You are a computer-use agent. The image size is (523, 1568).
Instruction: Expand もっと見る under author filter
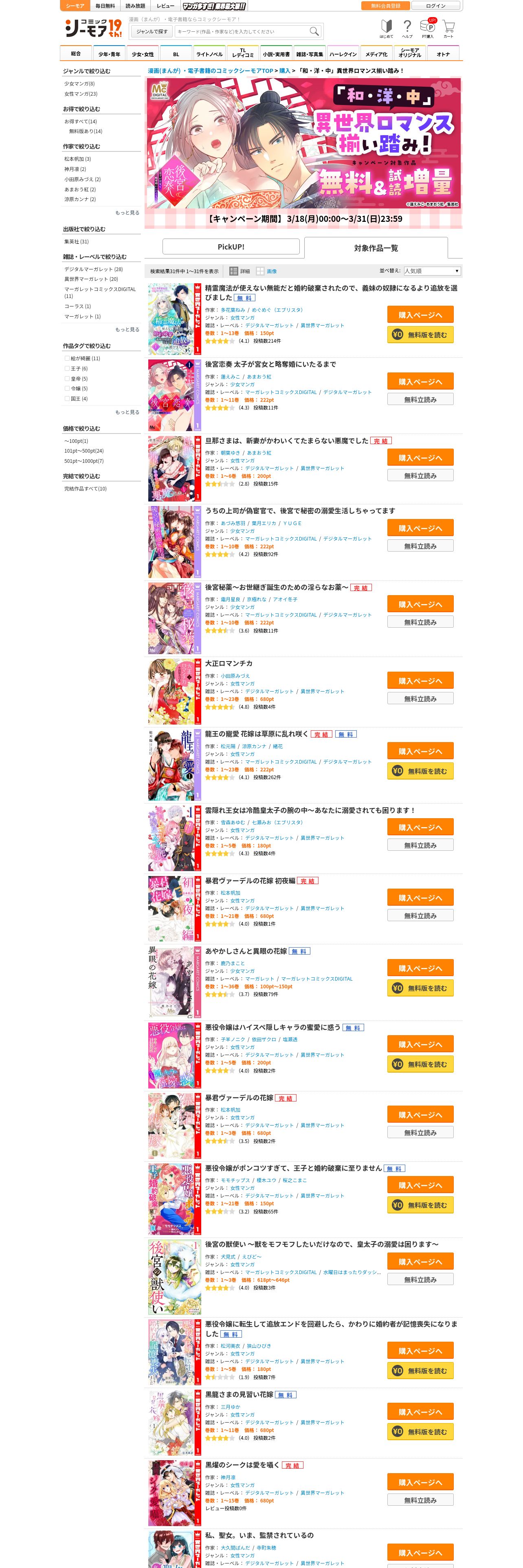pos(127,212)
